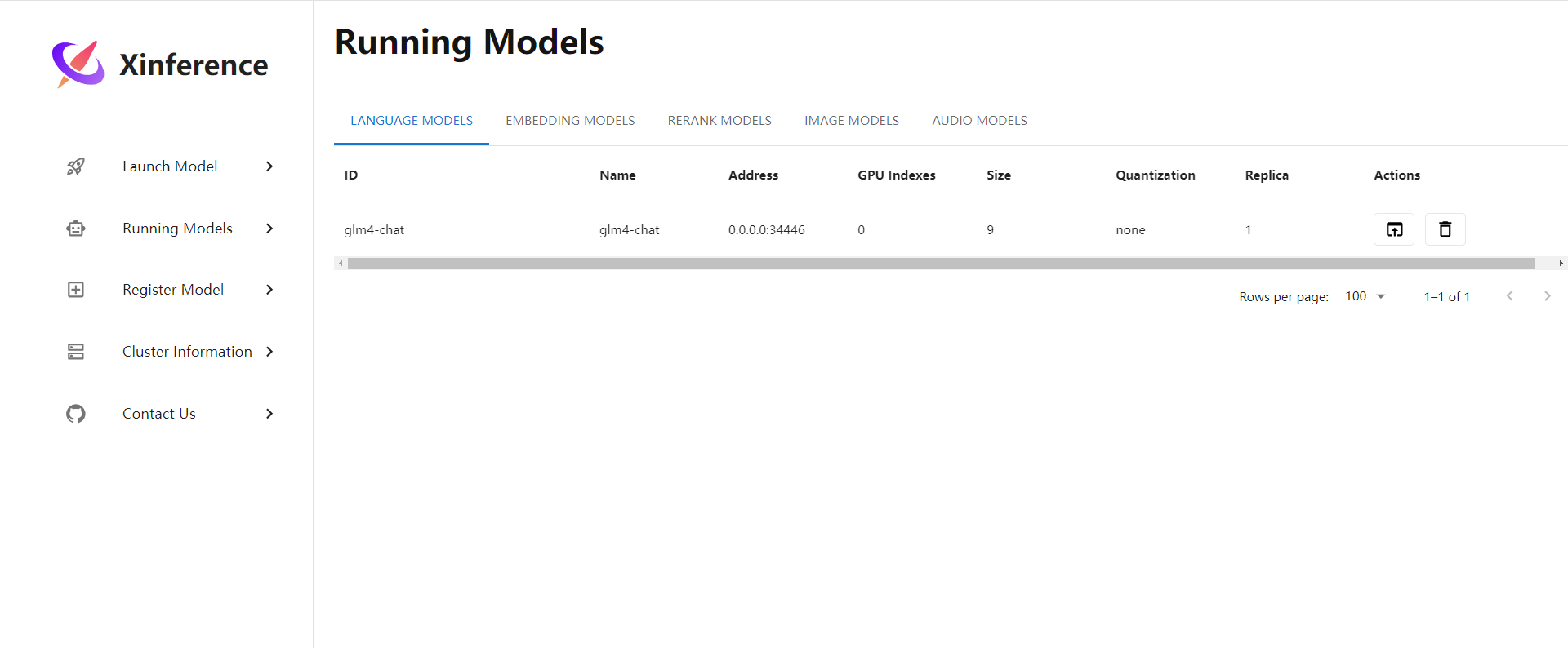1568x648 pixels.
Task: Click the horizontal scrollbar right arrow
Action: tap(1561, 263)
